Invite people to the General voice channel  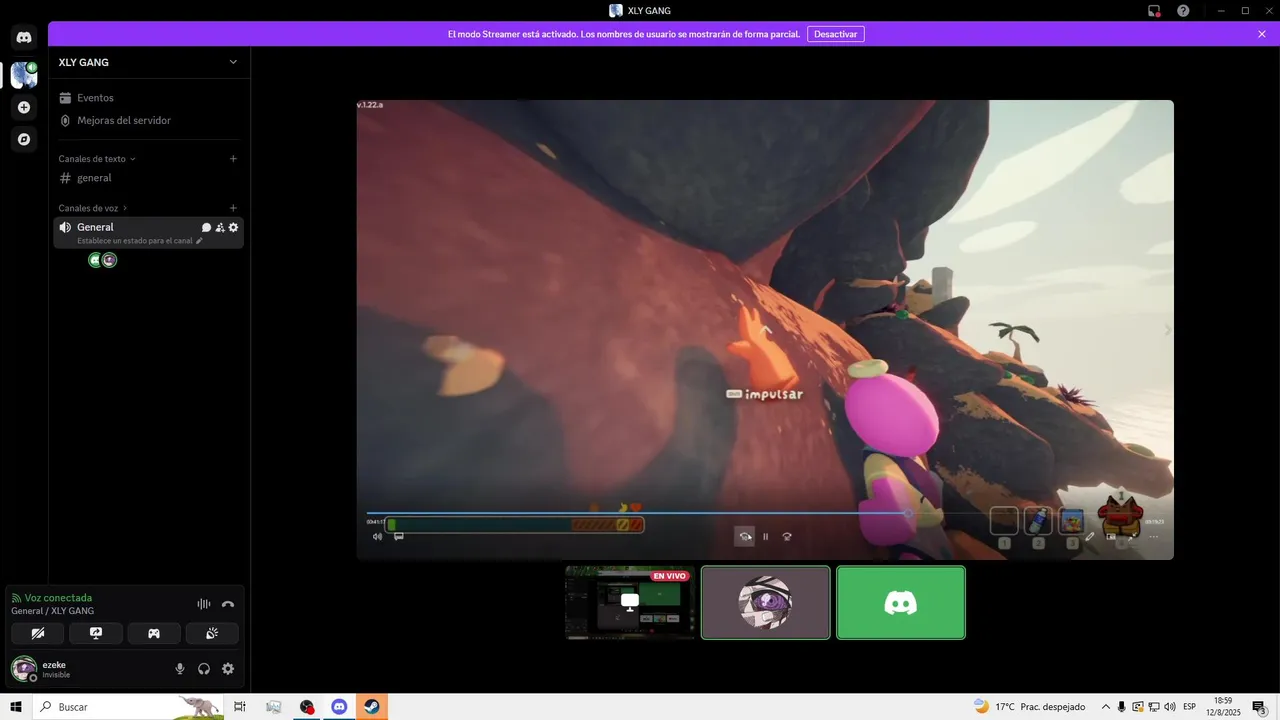pos(220,228)
